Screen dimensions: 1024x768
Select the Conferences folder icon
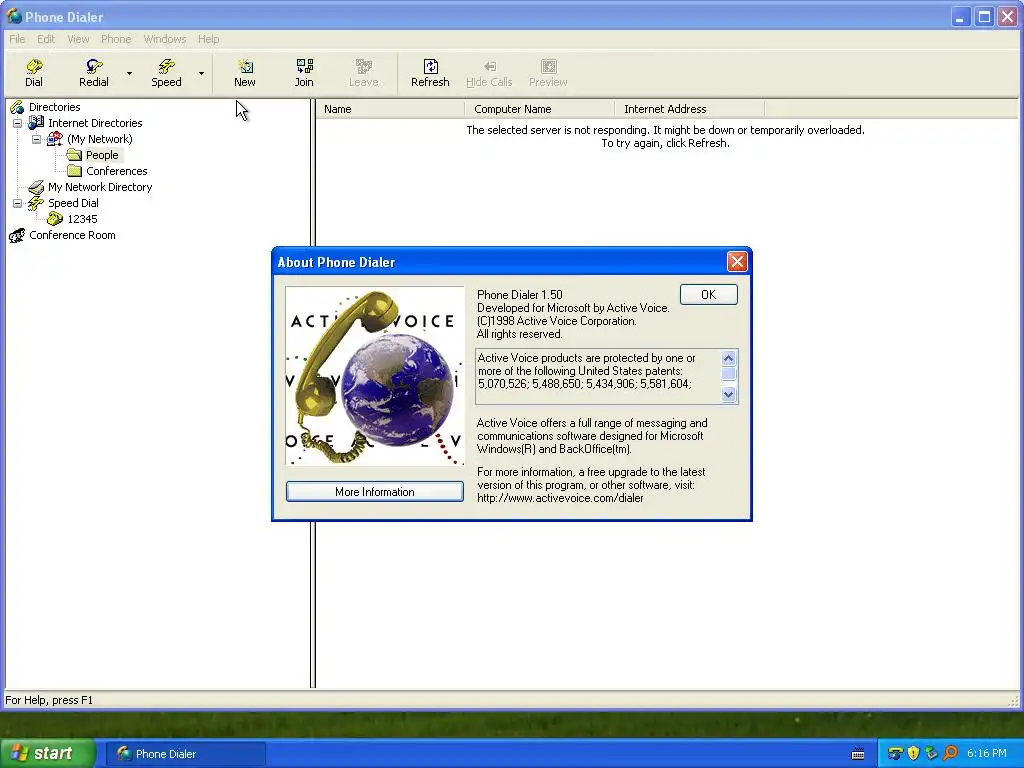pos(74,171)
